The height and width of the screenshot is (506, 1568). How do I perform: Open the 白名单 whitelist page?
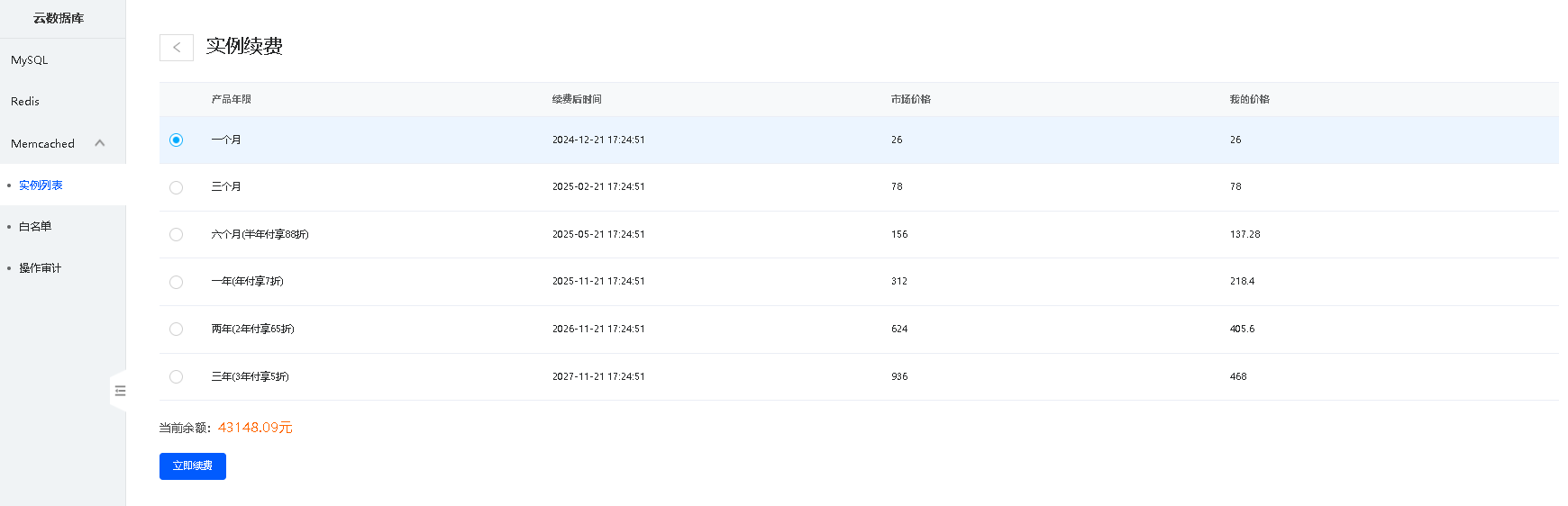coord(35,227)
